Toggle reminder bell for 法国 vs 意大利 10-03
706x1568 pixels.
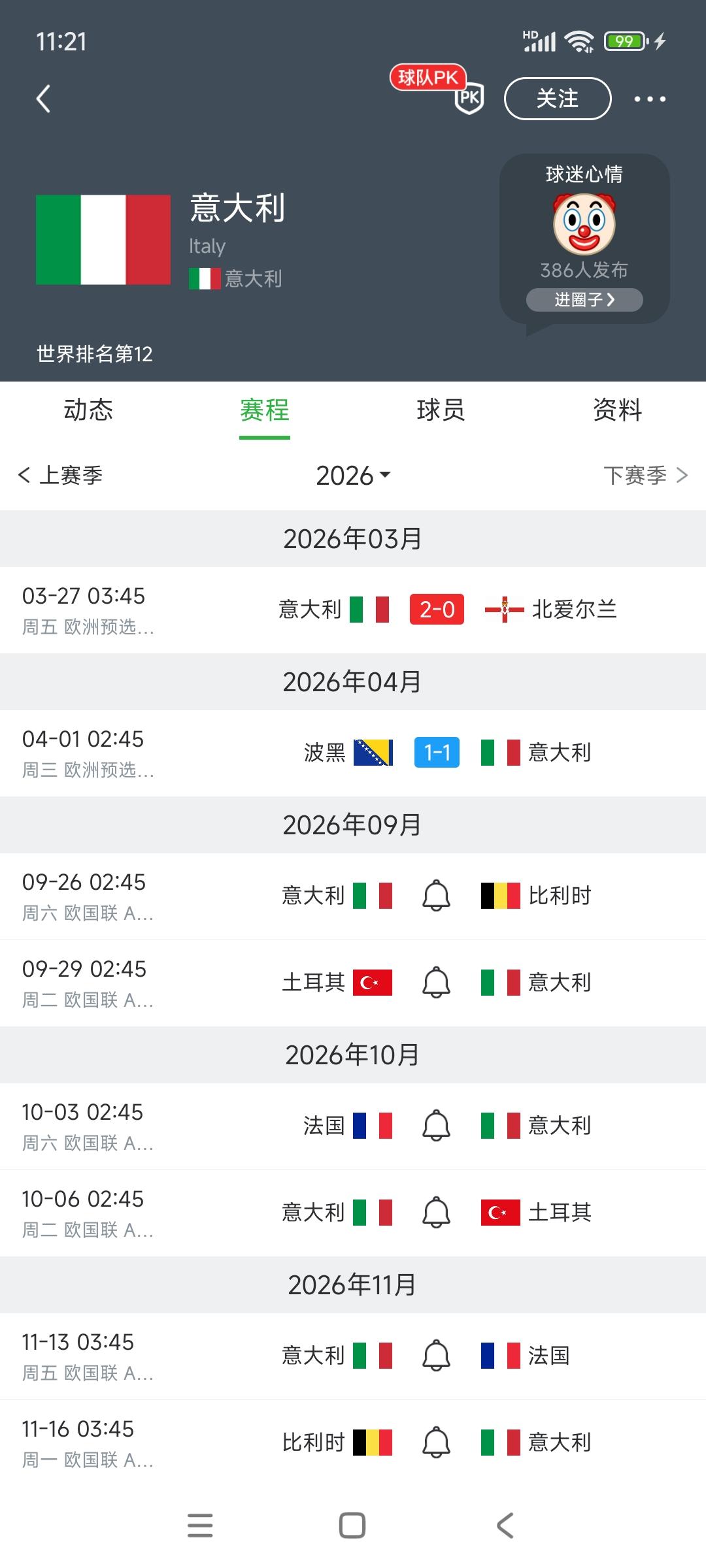pyautogui.click(x=436, y=1126)
